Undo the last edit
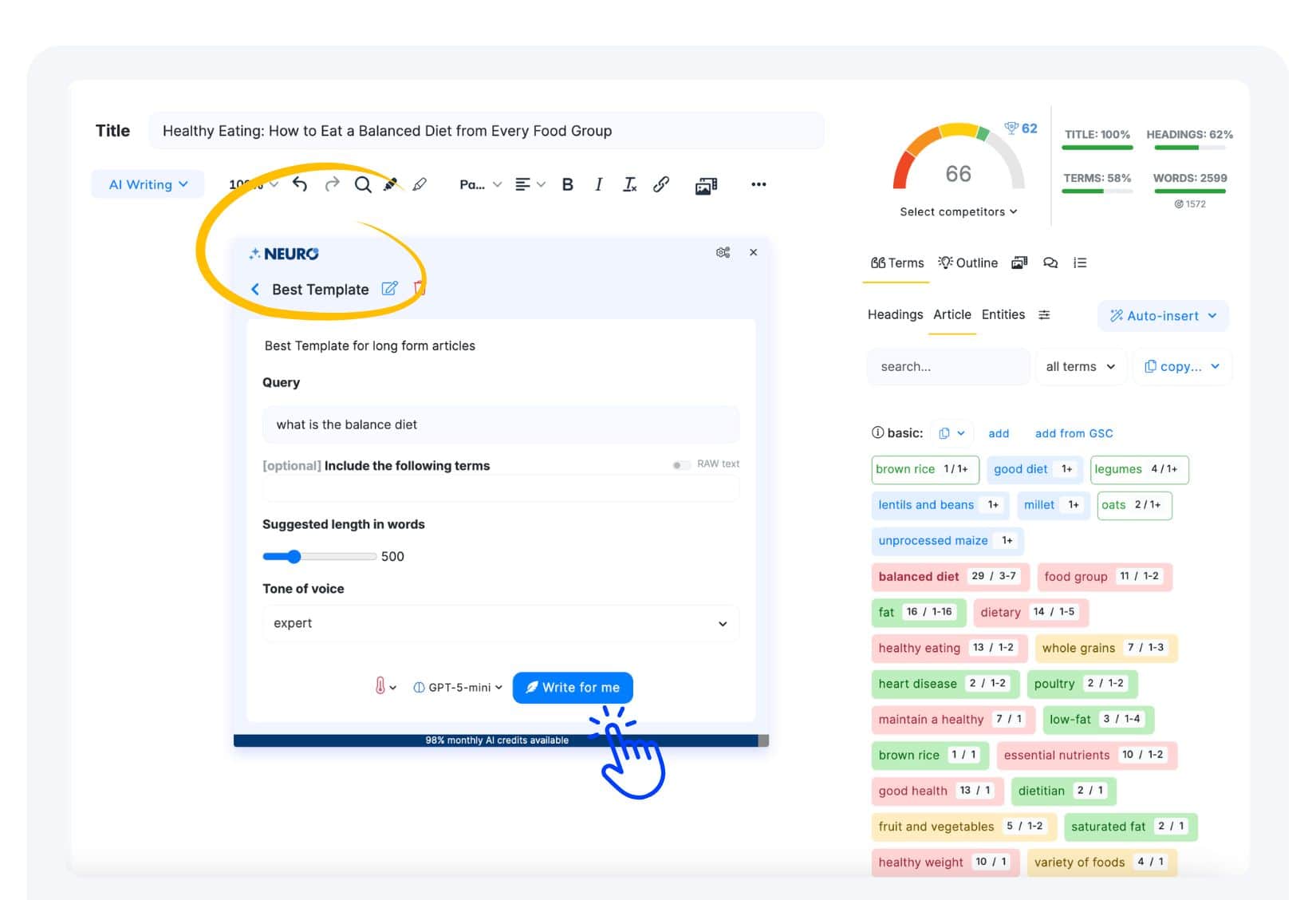 tap(299, 184)
